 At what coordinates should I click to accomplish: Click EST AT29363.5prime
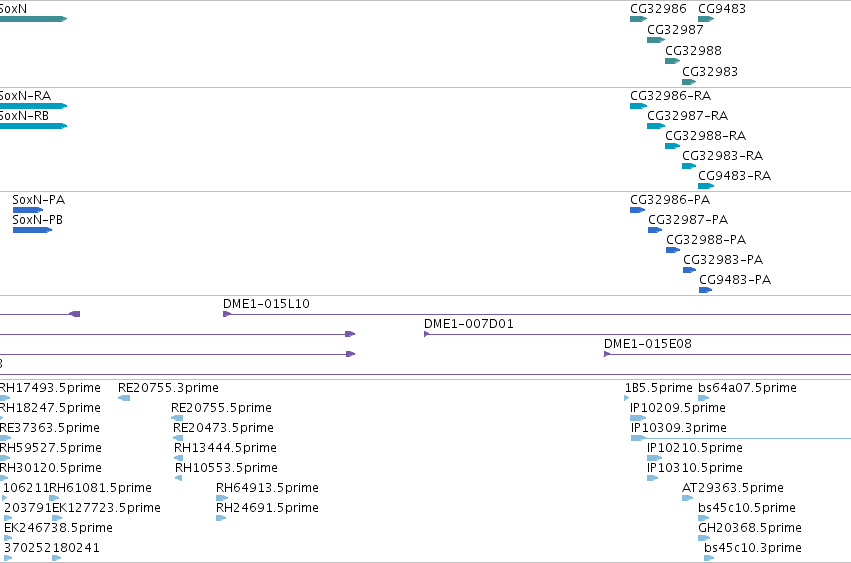(733, 488)
